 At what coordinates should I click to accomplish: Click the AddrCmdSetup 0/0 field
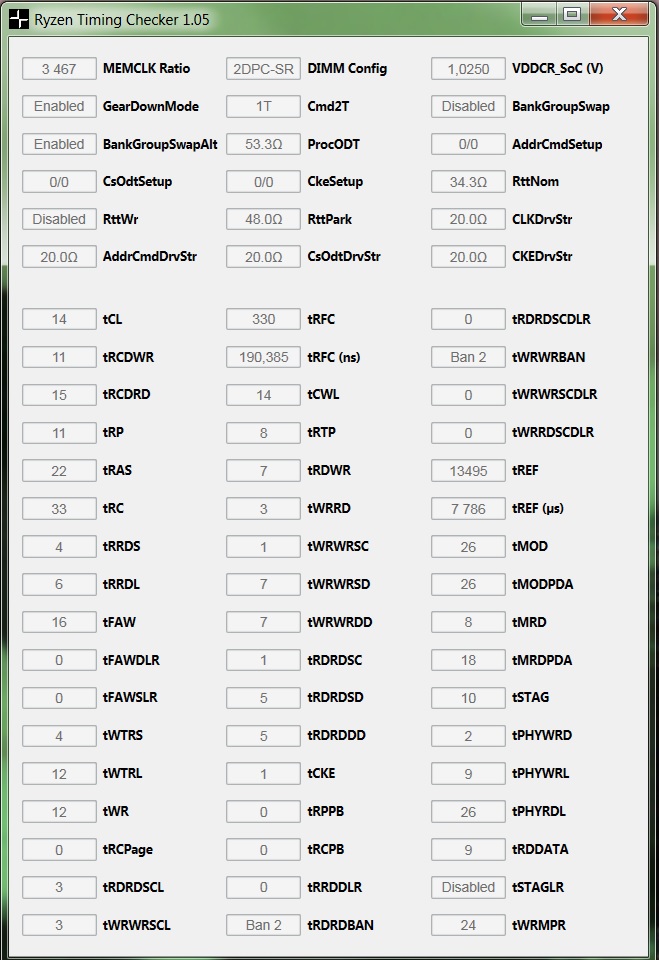469,144
